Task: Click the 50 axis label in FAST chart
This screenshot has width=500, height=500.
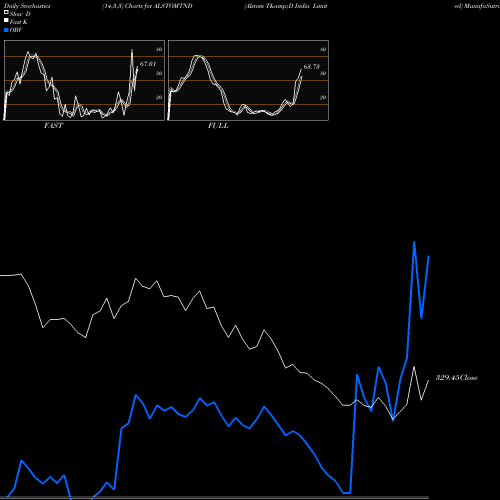Action: coord(159,73)
